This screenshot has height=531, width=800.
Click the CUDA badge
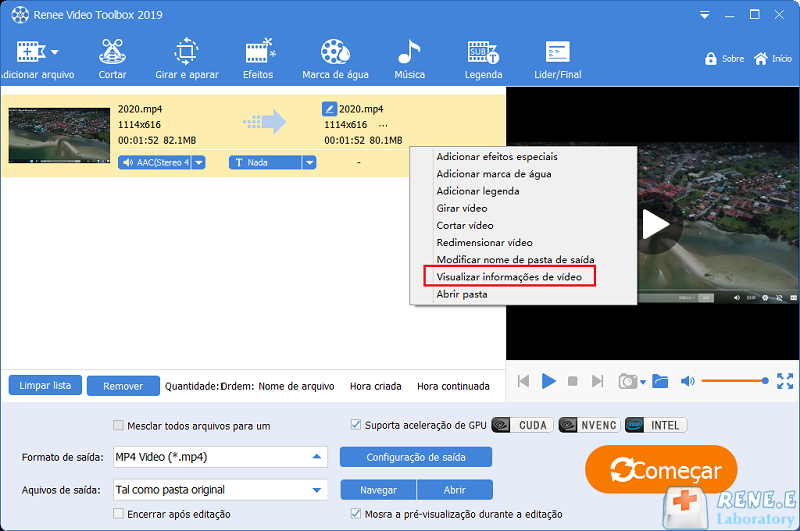pyautogui.click(x=522, y=425)
